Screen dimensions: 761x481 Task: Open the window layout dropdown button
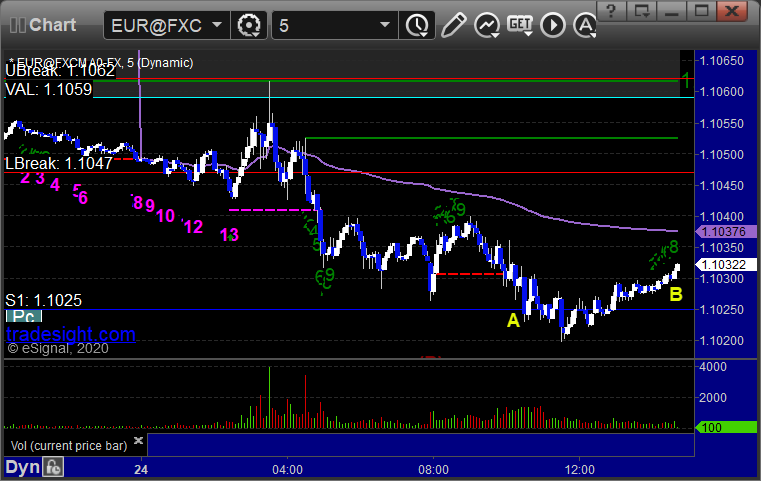(x=641, y=10)
